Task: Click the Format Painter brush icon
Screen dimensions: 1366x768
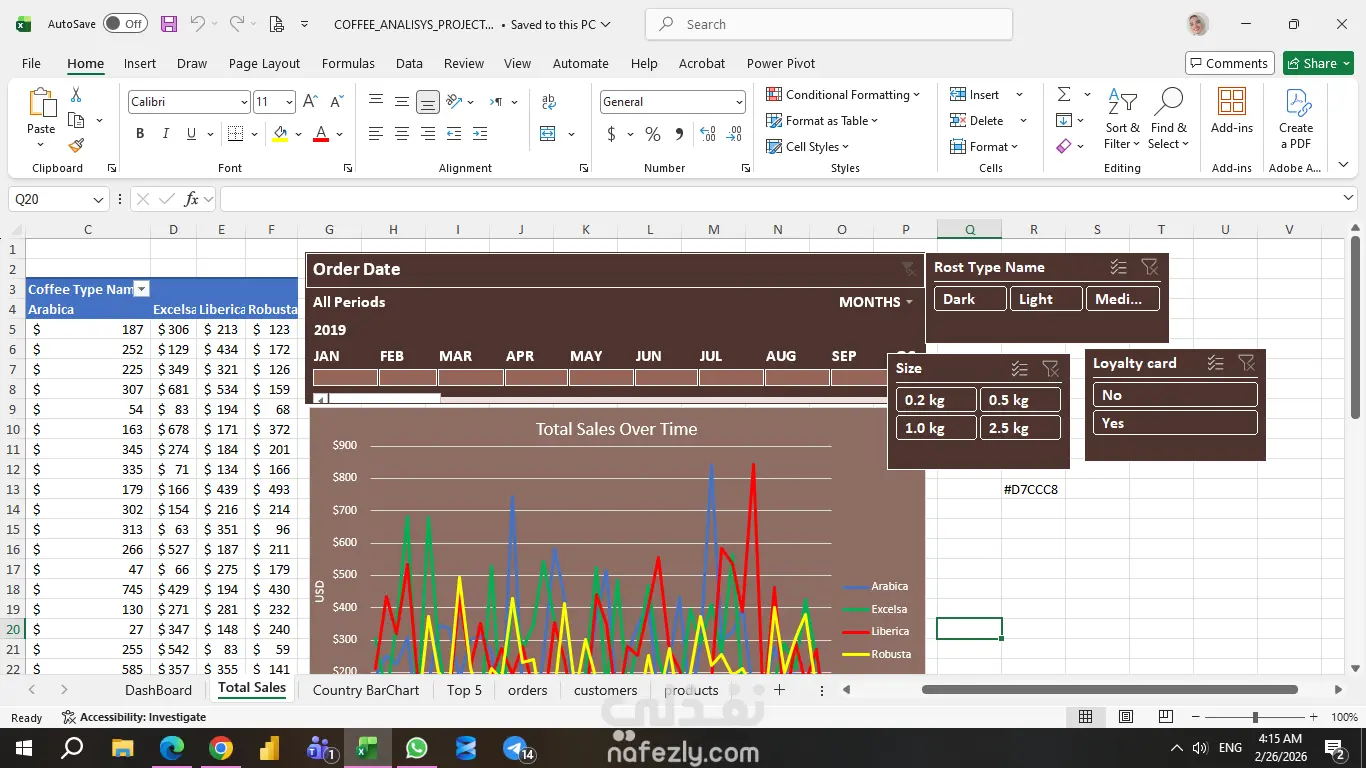Action: pos(76,145)
